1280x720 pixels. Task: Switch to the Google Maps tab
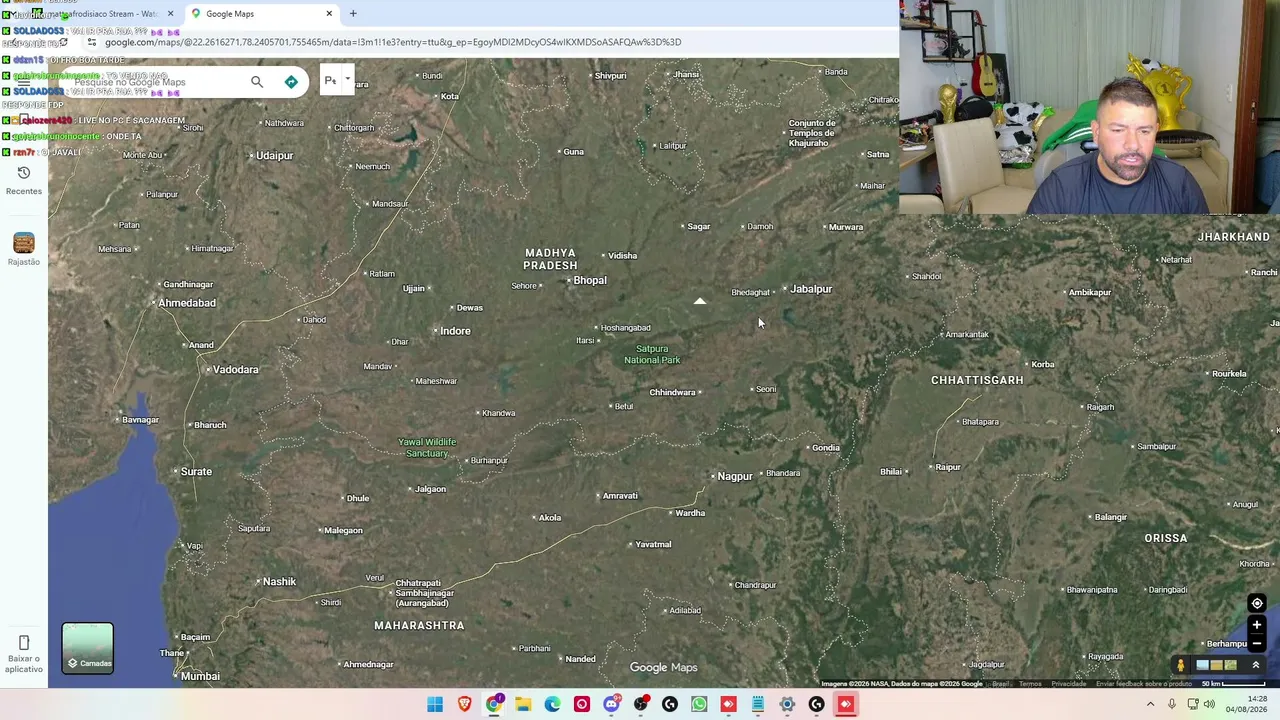260,14
